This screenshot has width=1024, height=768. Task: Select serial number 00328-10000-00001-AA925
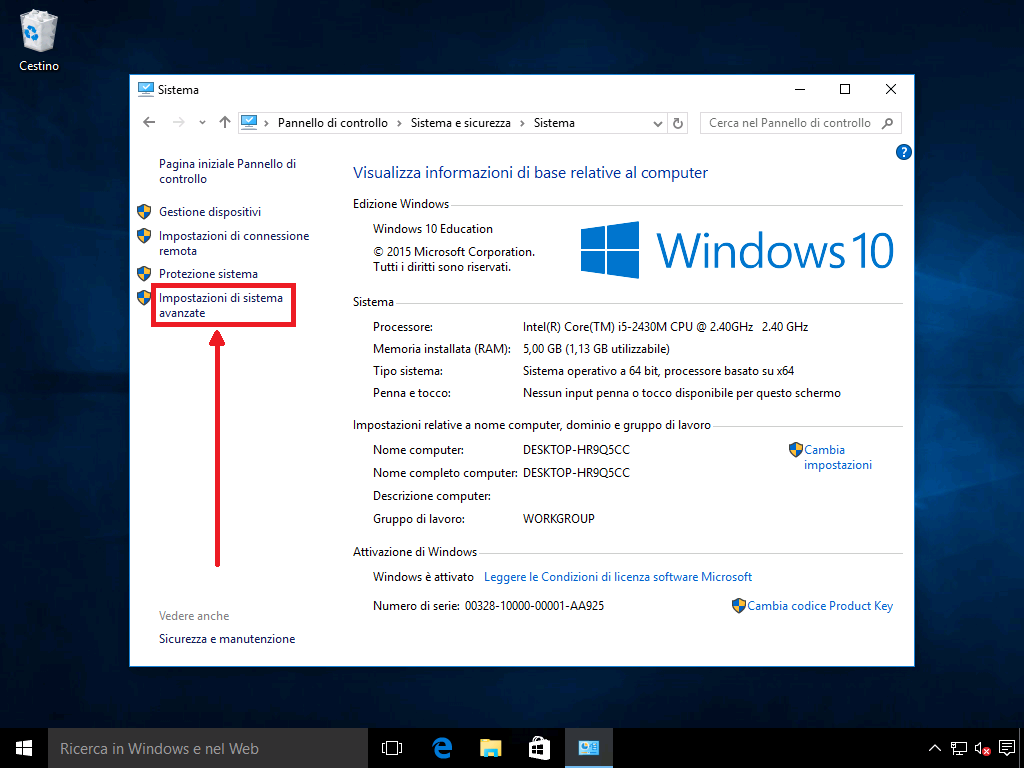pyautogui.click(x=534, y=606)
